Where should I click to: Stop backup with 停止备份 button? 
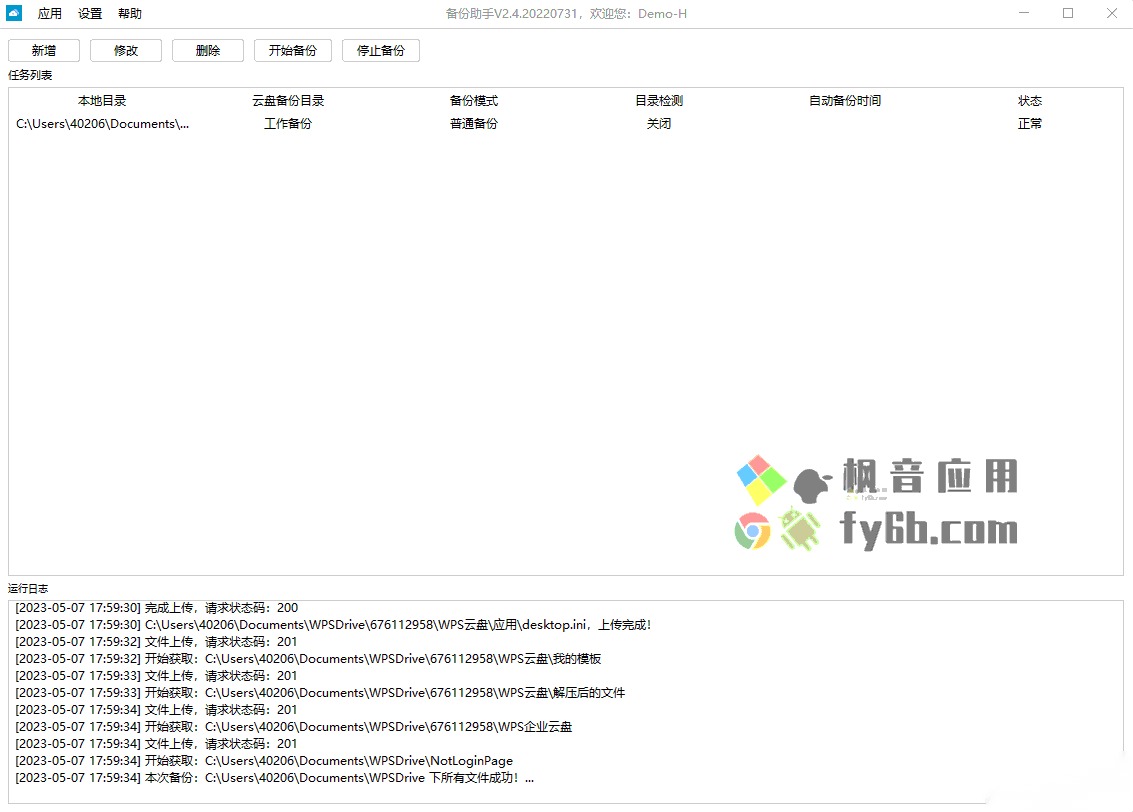click(381, 51)
